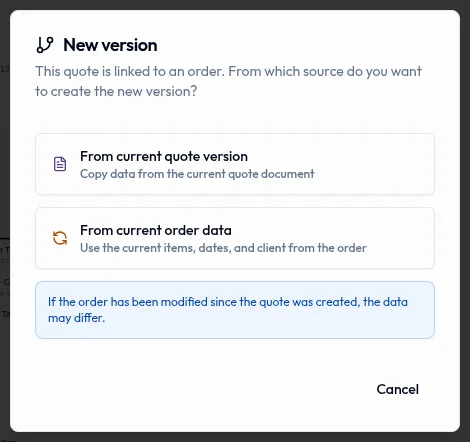Cancel the new version dialog

(398, 389)
